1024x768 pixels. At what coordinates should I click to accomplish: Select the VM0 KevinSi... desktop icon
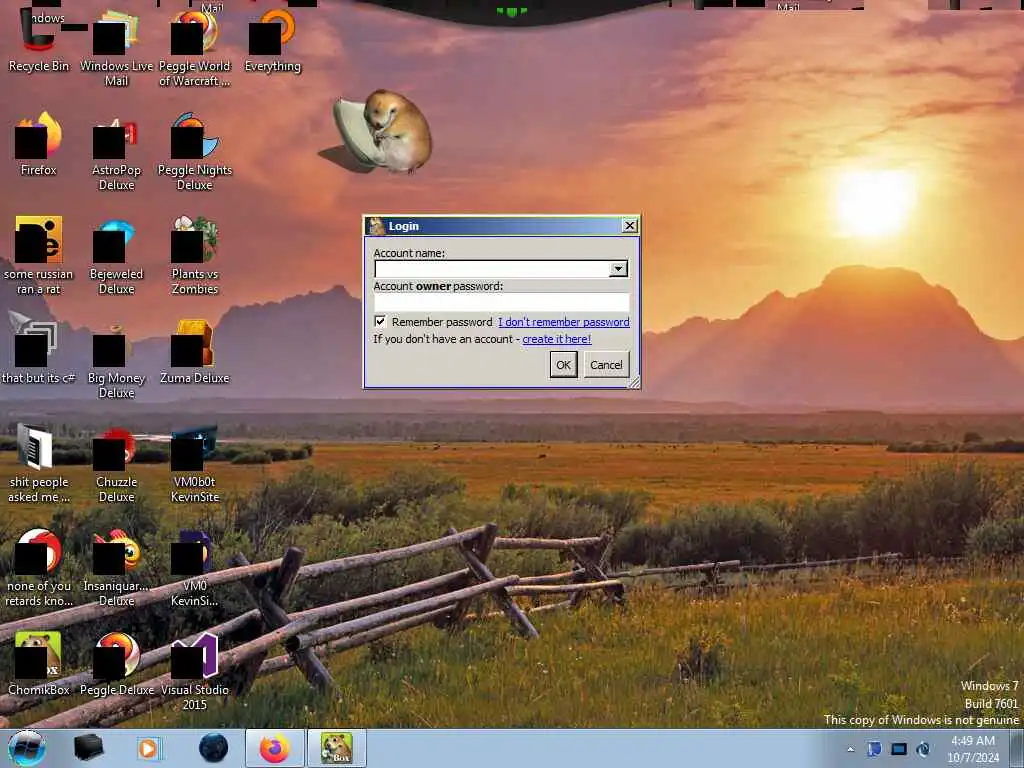coord(194,567)
